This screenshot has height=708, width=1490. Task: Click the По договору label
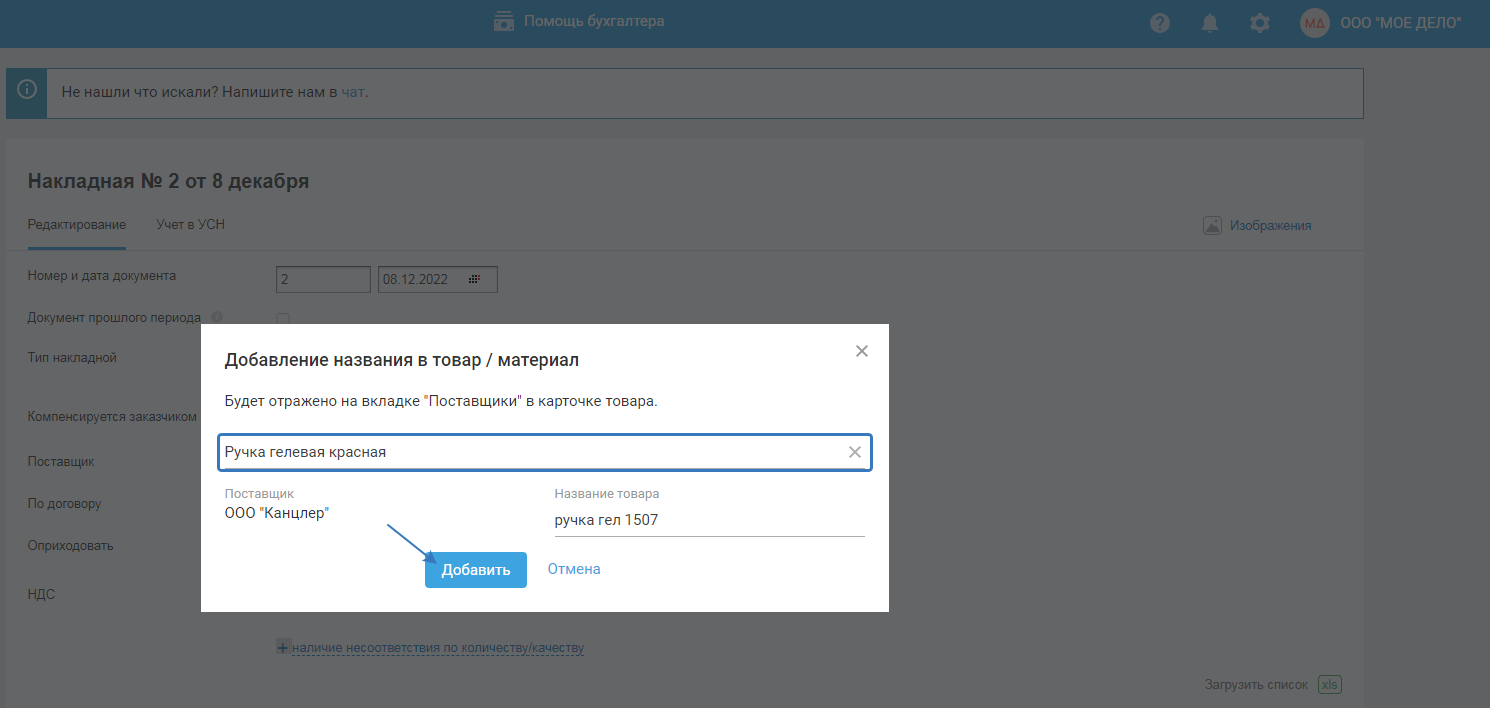point(65,504)
